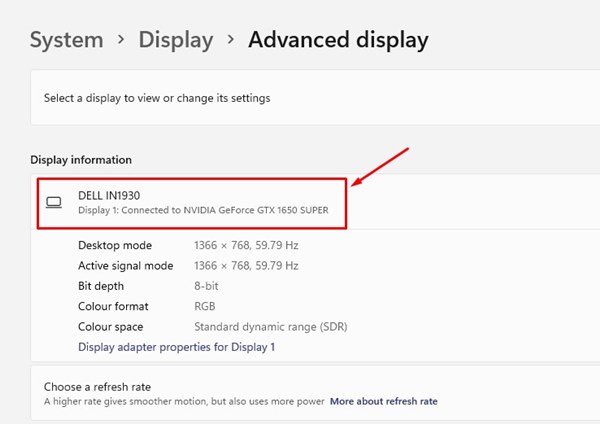
Task: Click the Choose a refresh rate heading
Action: [x=97, y=386]
